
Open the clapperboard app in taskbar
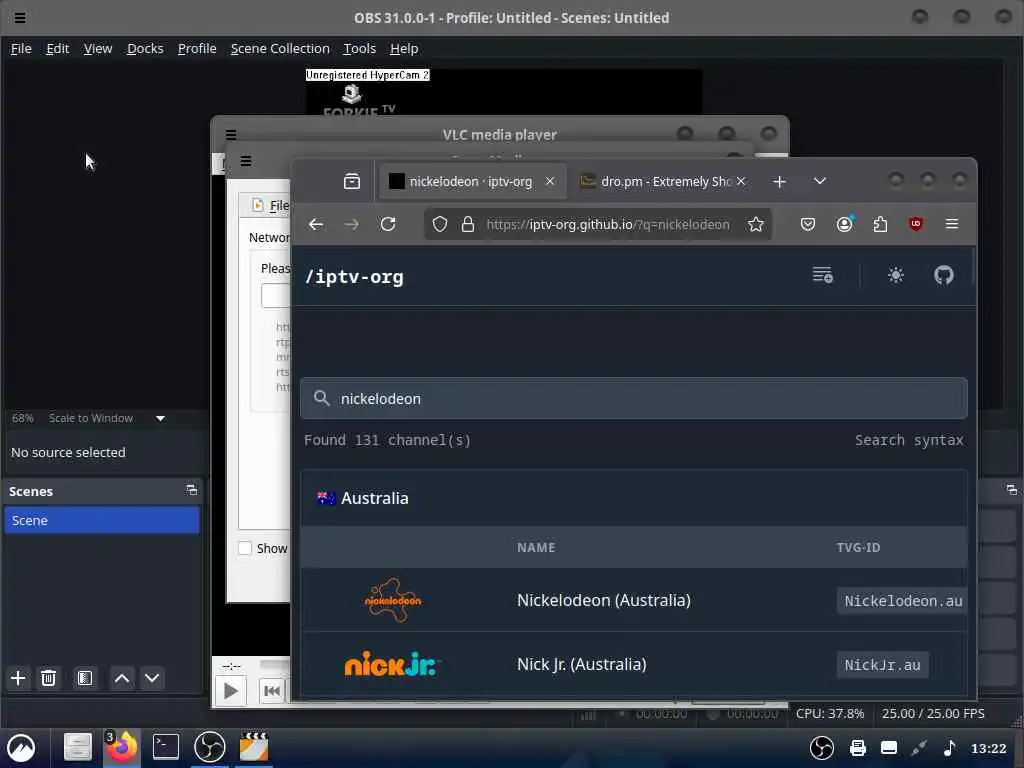pos(254,746)
